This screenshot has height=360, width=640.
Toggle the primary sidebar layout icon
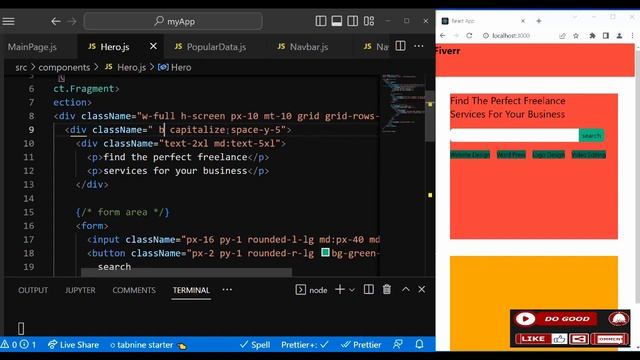tap(321, 21)
